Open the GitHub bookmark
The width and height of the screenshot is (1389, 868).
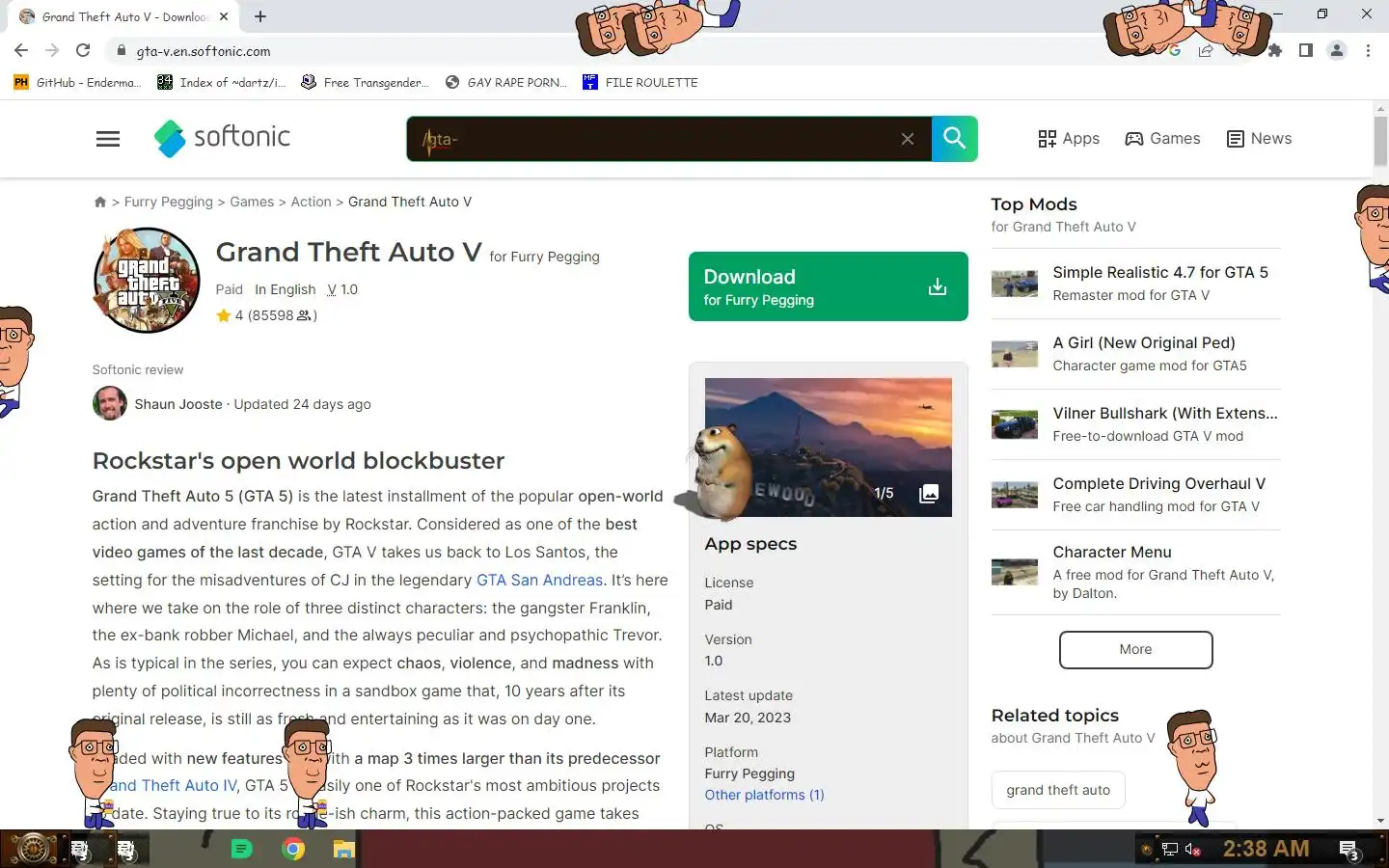tap(77, 83)
